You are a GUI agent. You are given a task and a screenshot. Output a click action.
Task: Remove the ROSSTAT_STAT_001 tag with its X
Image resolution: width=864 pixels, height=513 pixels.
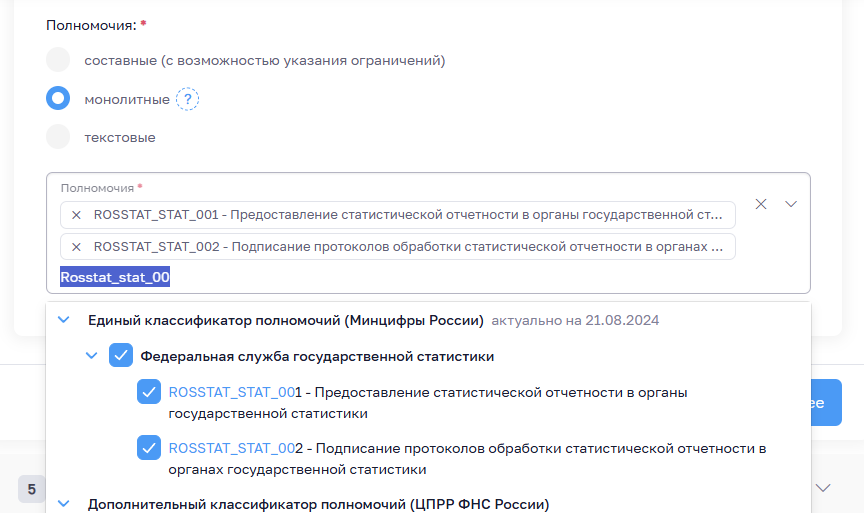pos(76,215)
